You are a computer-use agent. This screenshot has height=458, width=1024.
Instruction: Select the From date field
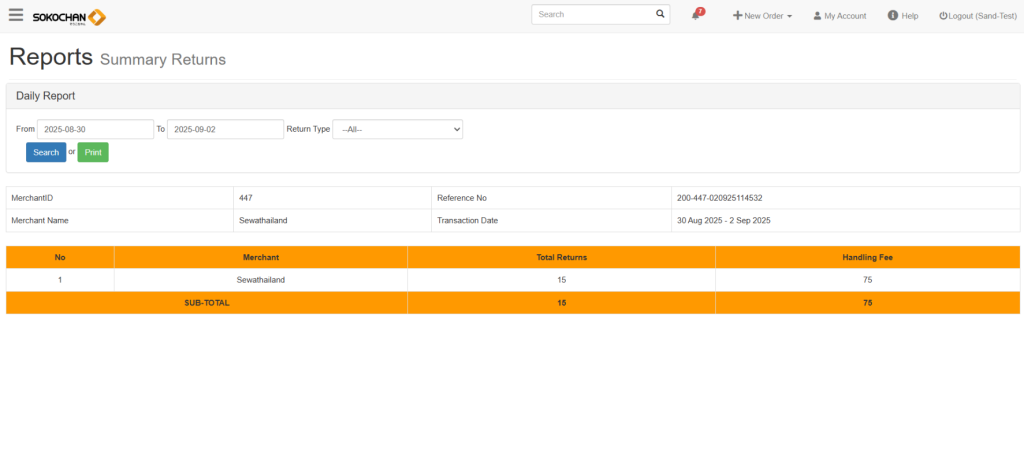[95, 129]
